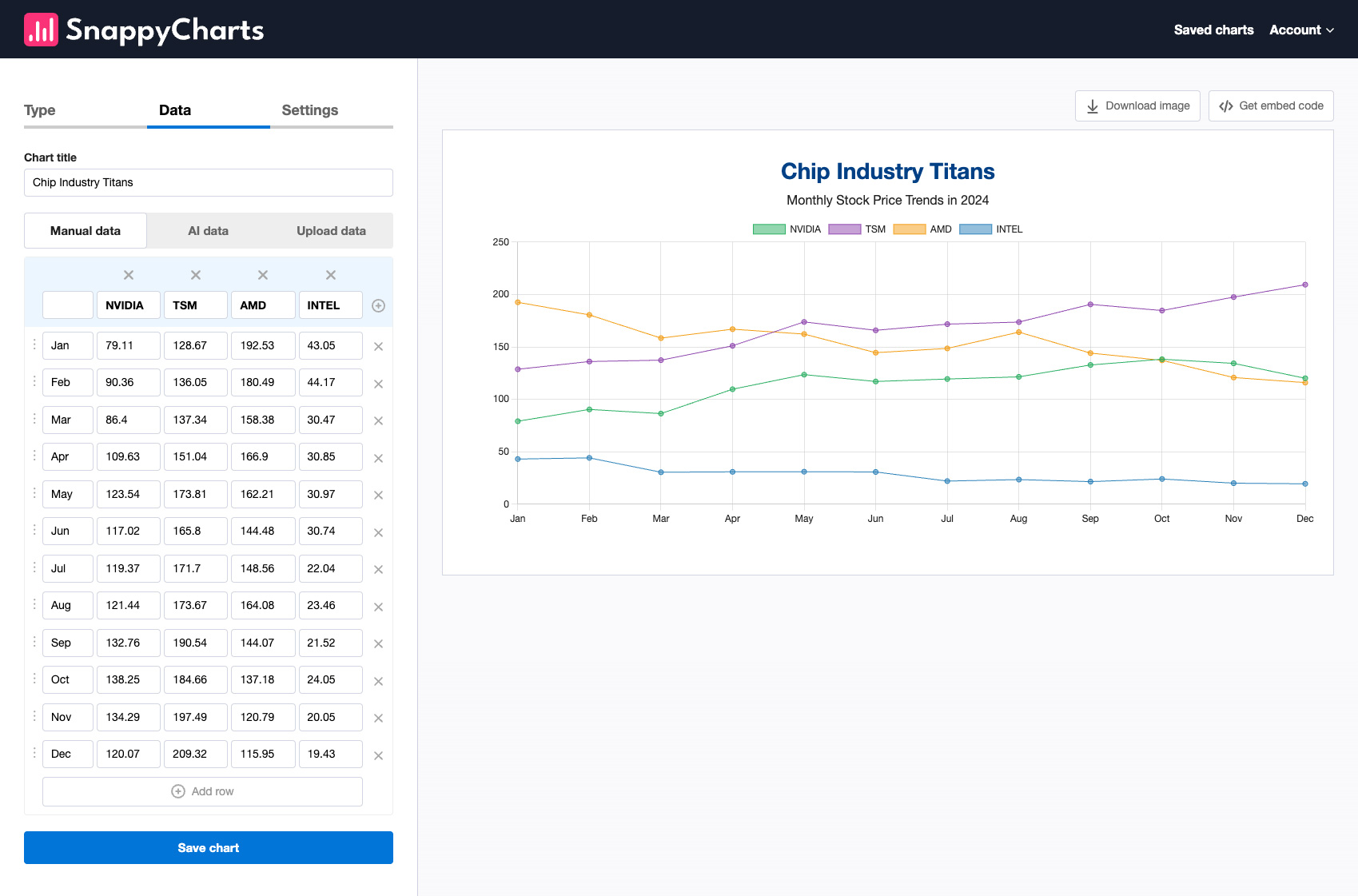Switch to the Type tab
Screen dimensions: 1358x896
86,110
